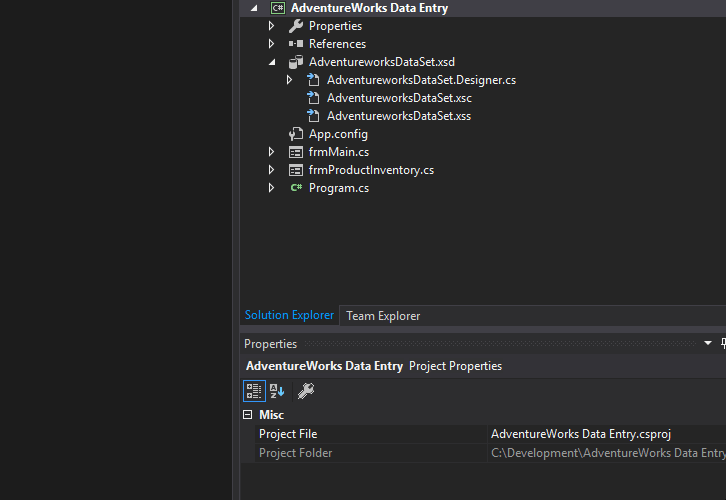The height and width of the screenshot is (500, 726).
Task: Expand the frmProductInventory.cs node
Action: 271,170
